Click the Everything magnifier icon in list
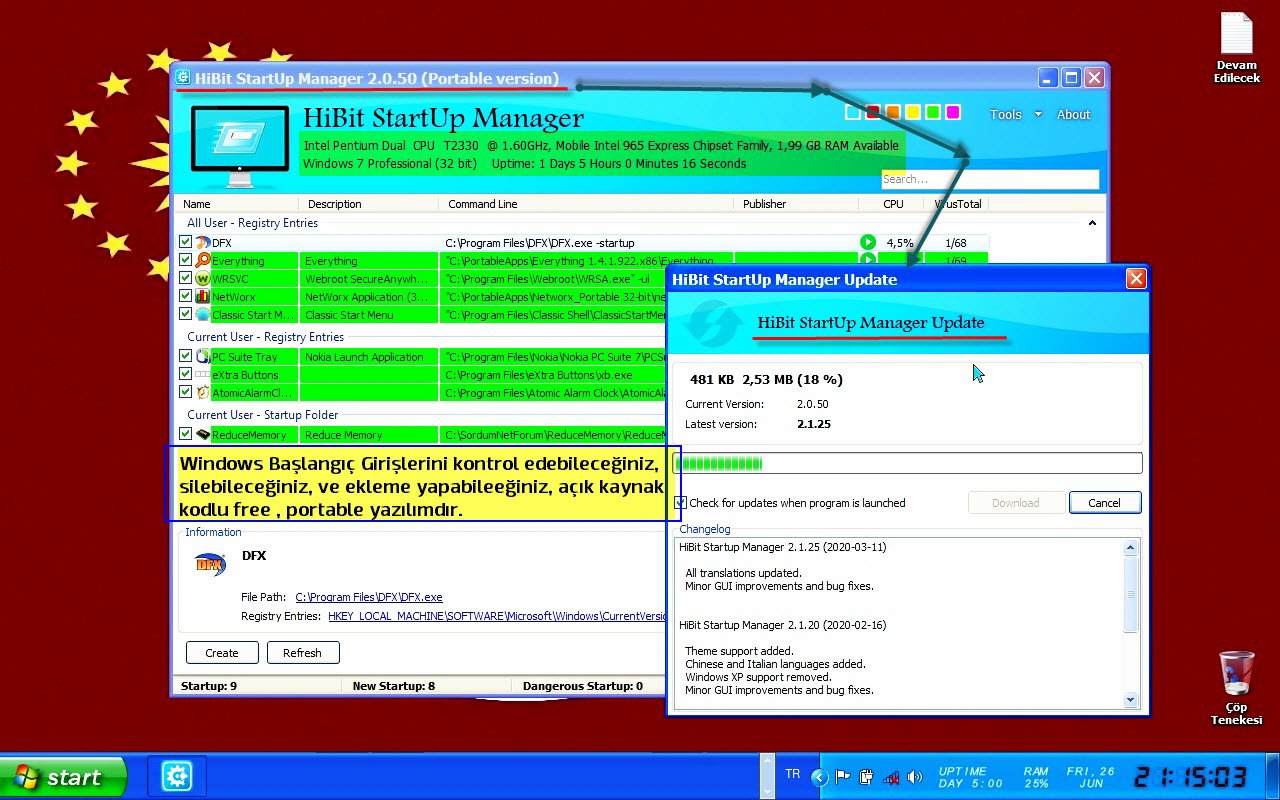Screen dimensions: 1280x800 [203, 261]
